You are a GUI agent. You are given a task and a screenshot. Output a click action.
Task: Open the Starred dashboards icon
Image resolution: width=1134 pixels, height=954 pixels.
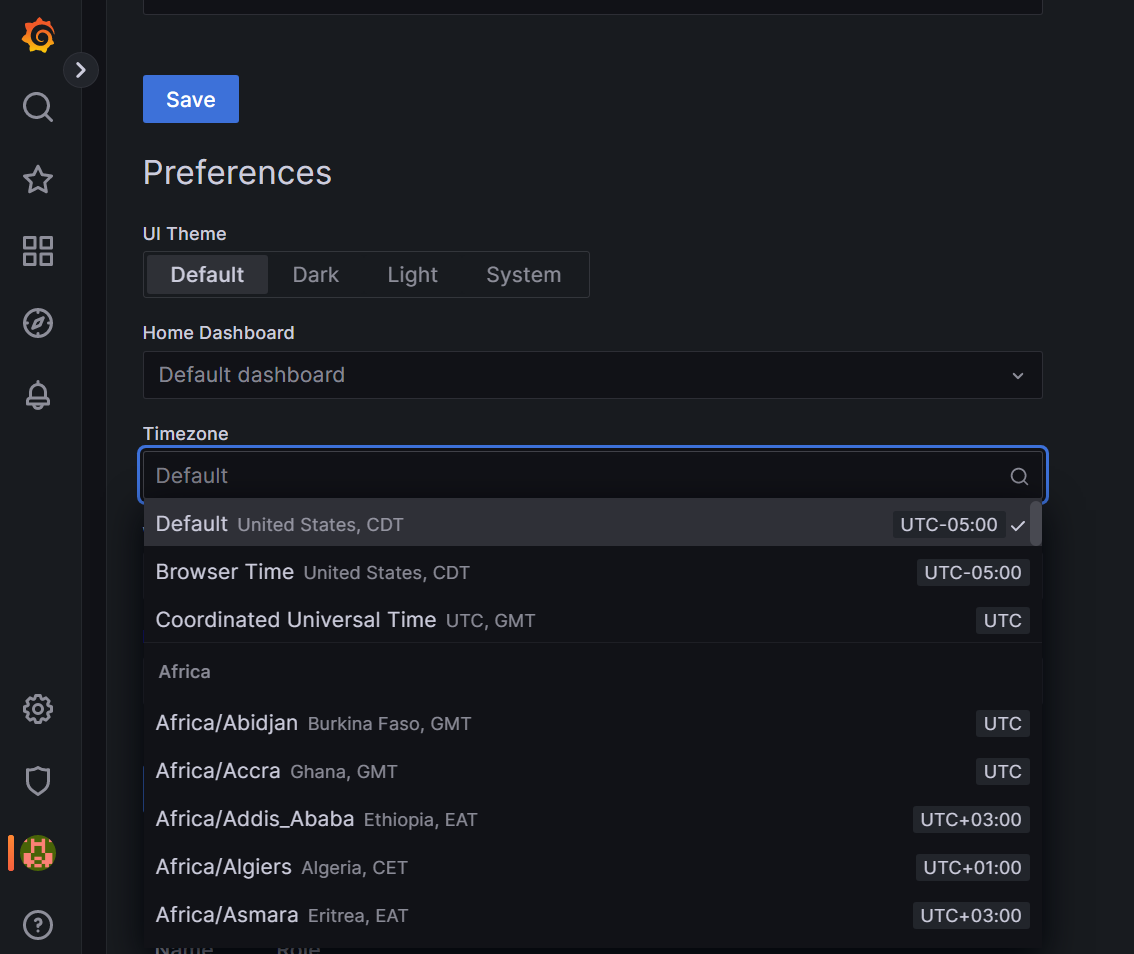(37, 180)
